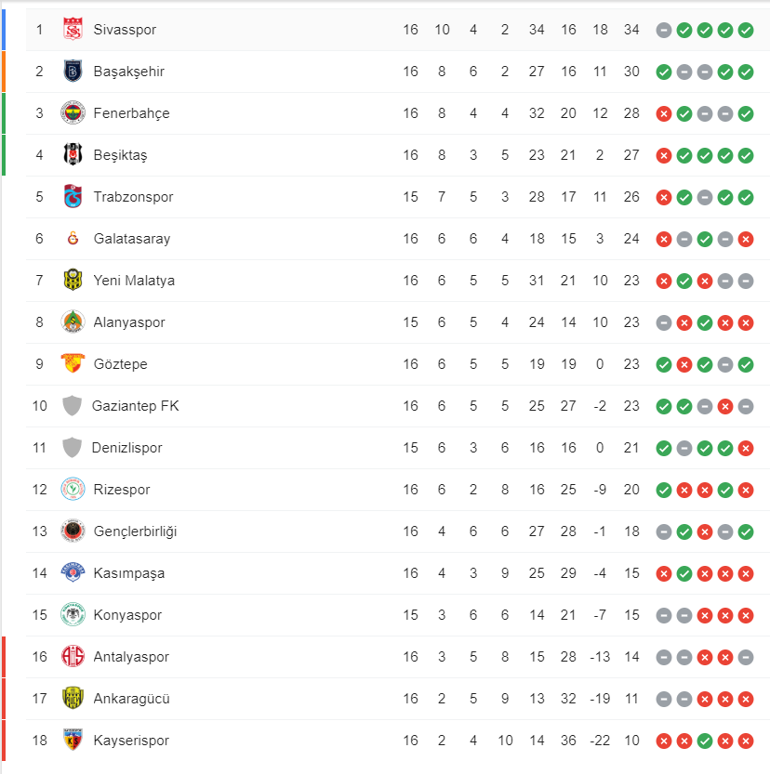The image size is (770, 774).
Task: Open the Konyaspor team page link
Action: click(127, 615)
